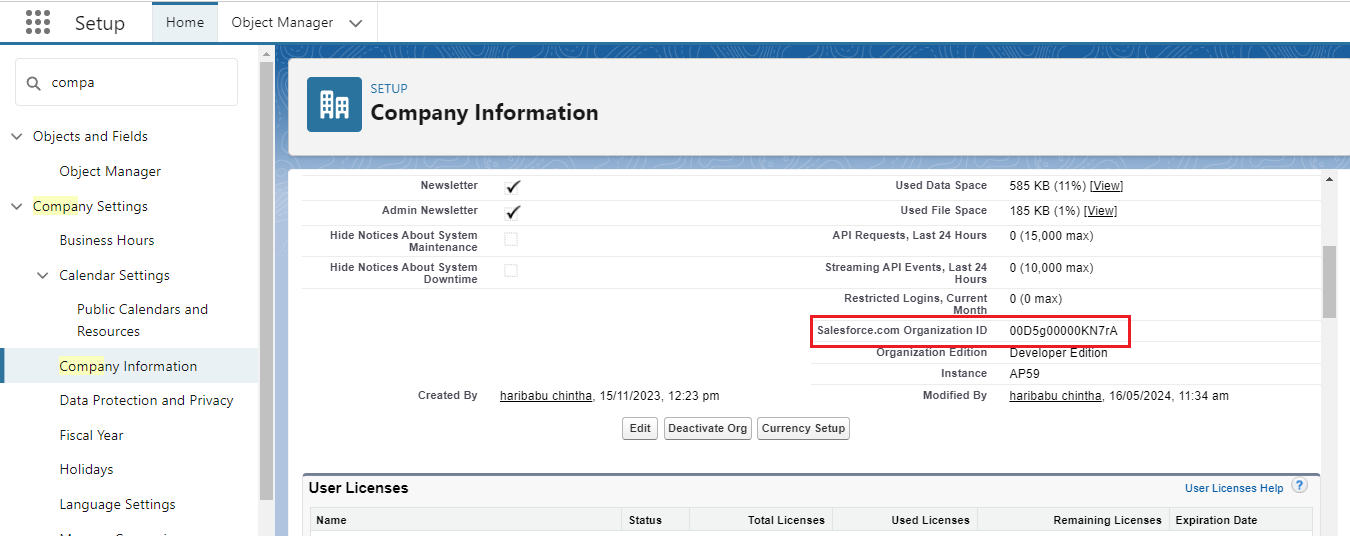Click the SETUP breadcrumb link
Viewport: 1350px width, 536px height.
(x=389, y=89)
